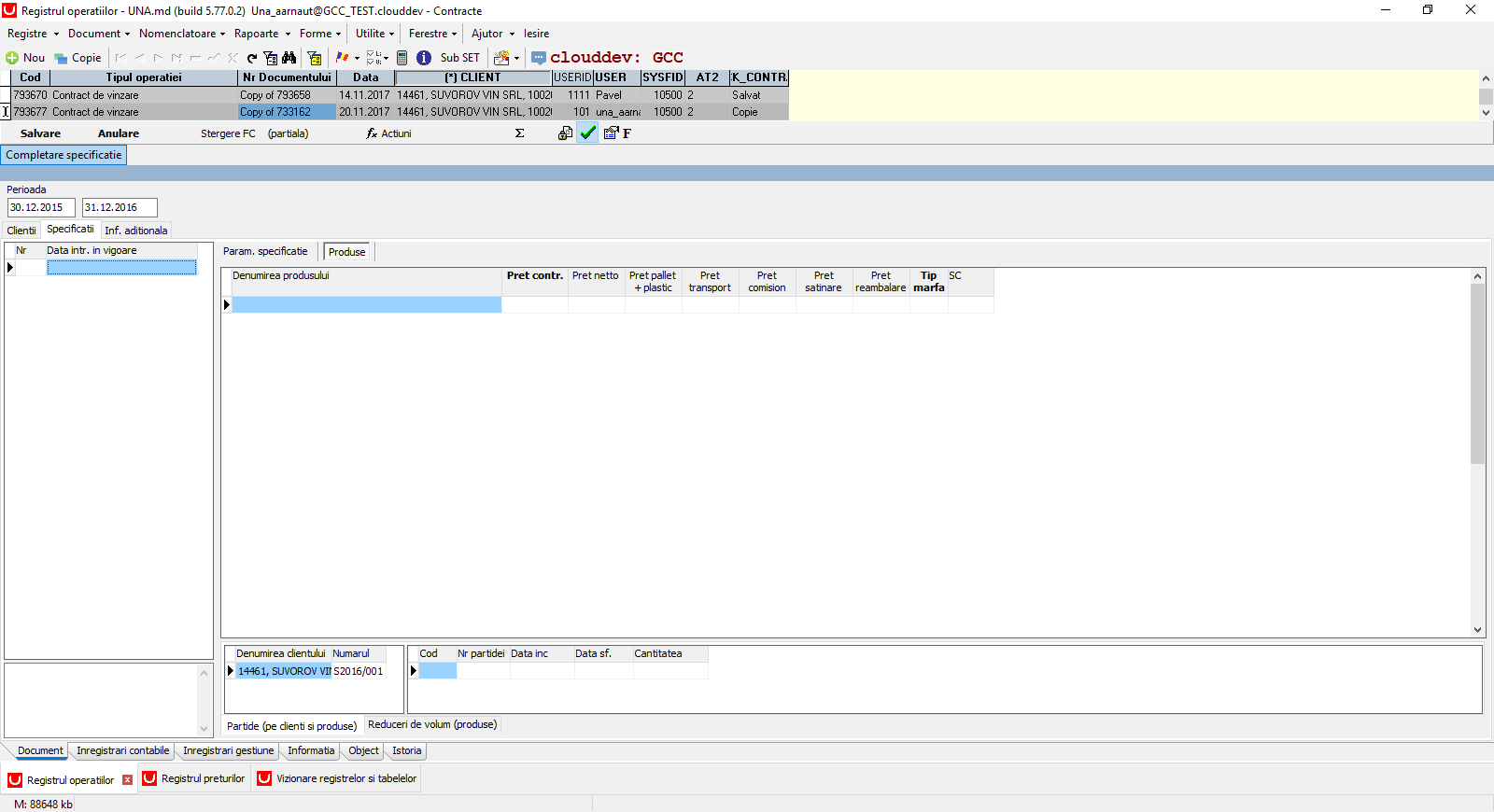Click the checklist selection icon

(x=373, y=58)
